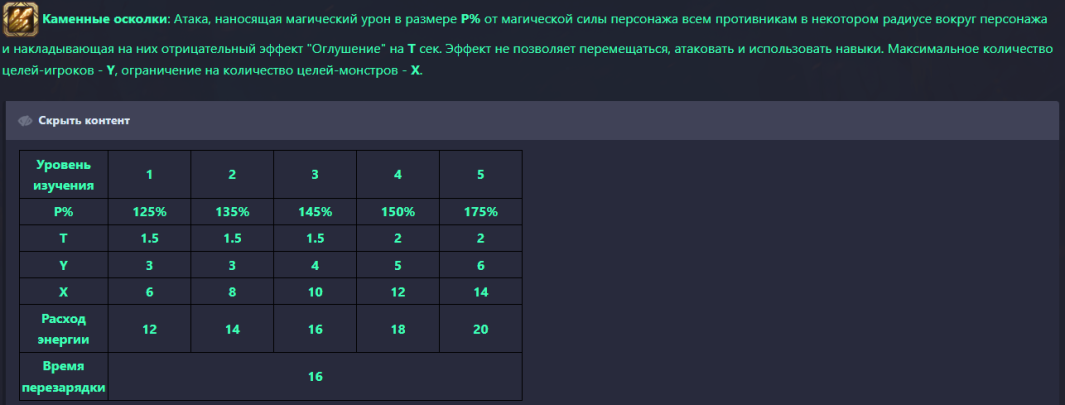Viewport: 1065px width, 405px height.
Task: Select the 175% damage value
Action: pos(481,212)
